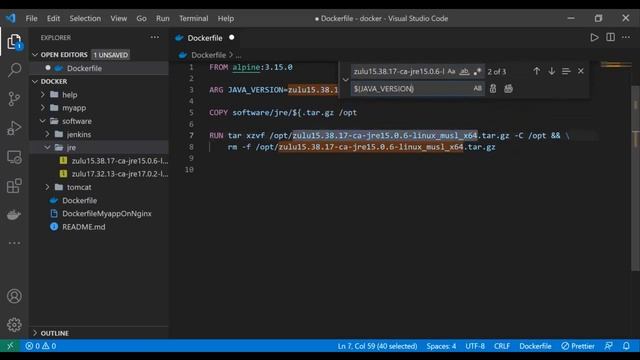
Task: Click the editor vertical scrollbar
Action: [635, 178]
